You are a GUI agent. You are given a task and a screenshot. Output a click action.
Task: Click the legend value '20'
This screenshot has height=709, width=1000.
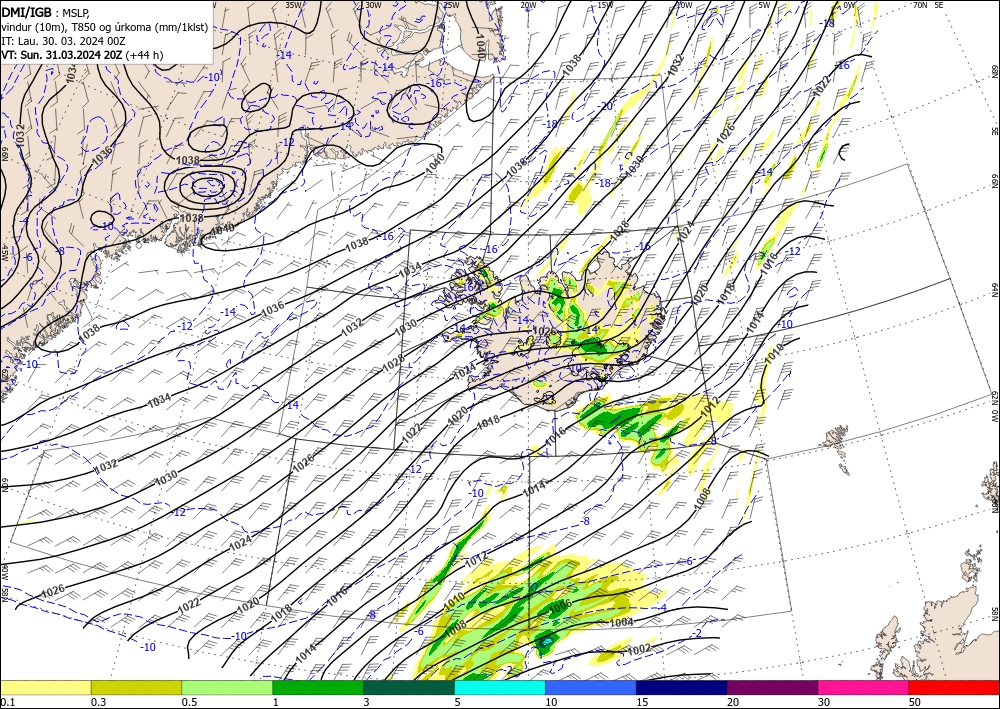tap(733, 702)
